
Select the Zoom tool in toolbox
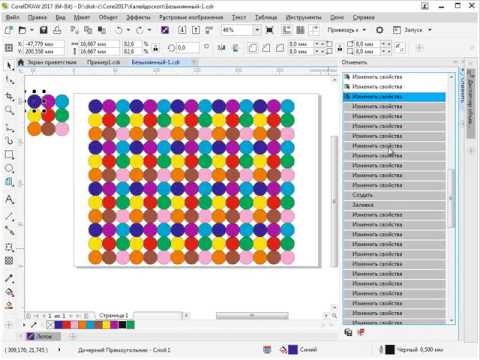pyautogui.click(x=9, y=110)
